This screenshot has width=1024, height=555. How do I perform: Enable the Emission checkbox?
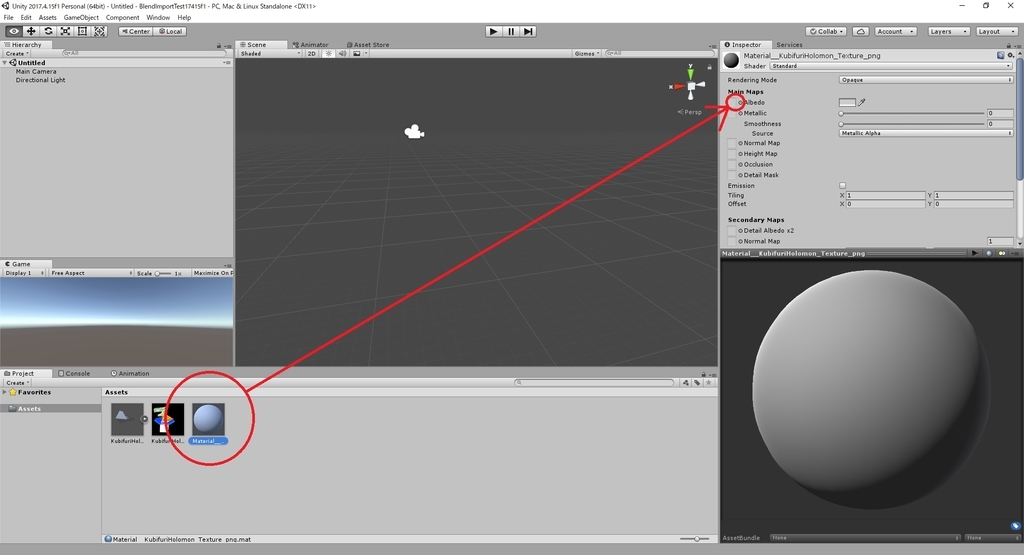click(x=842, y=185)
